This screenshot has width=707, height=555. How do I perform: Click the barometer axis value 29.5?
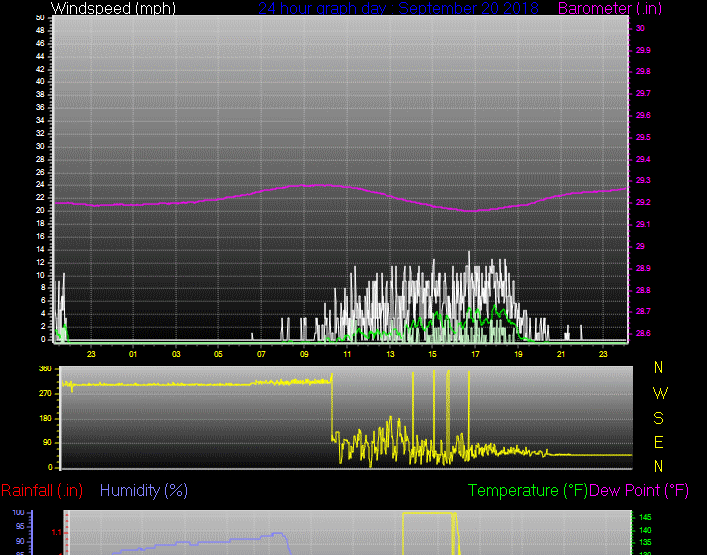pyautogui.click(x=643, y=137)
